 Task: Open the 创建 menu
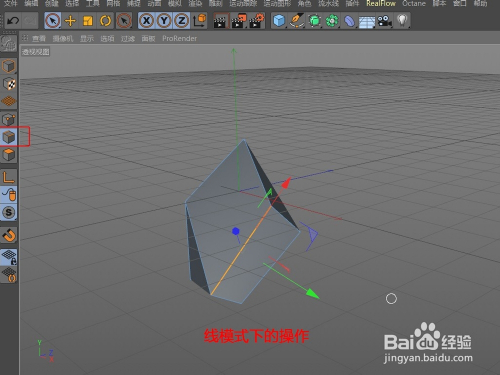(51, 3)
